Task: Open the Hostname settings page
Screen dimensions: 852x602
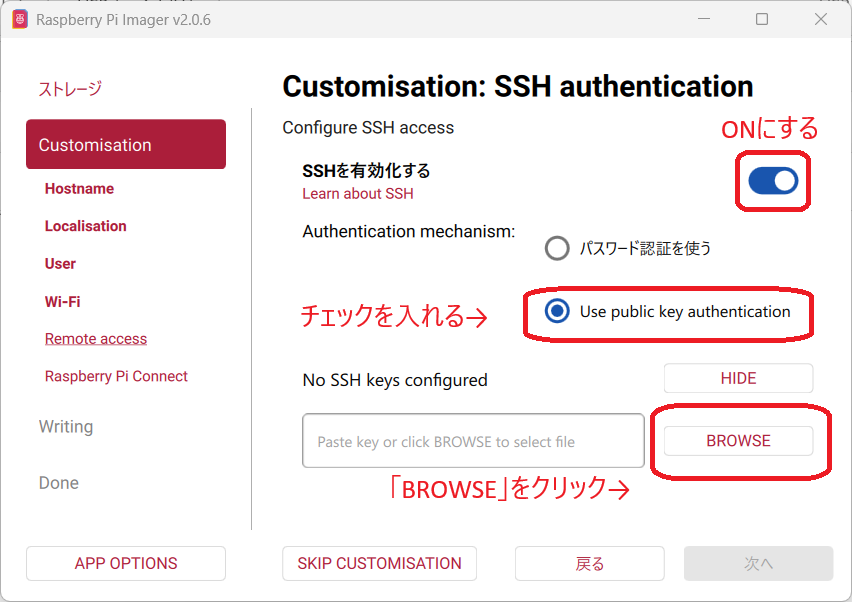Action: tap(79, 189)
